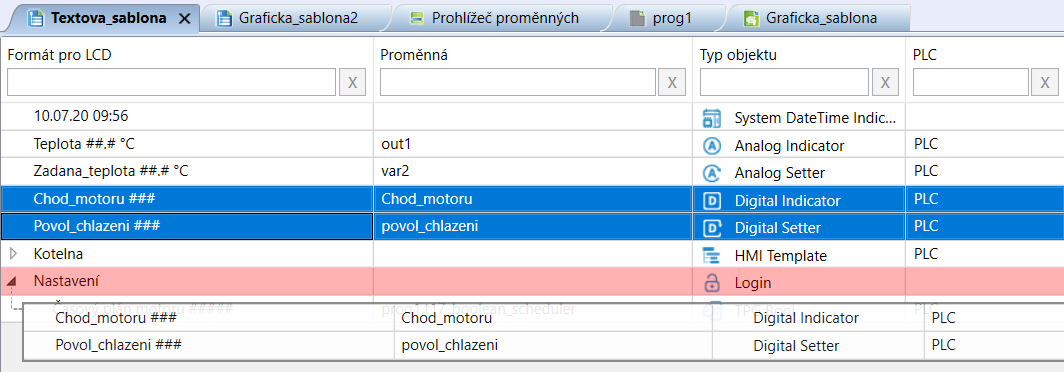Clear the Typ objektu filter
The width and height of the screenshot is (1064, 372).
point(885,82)
